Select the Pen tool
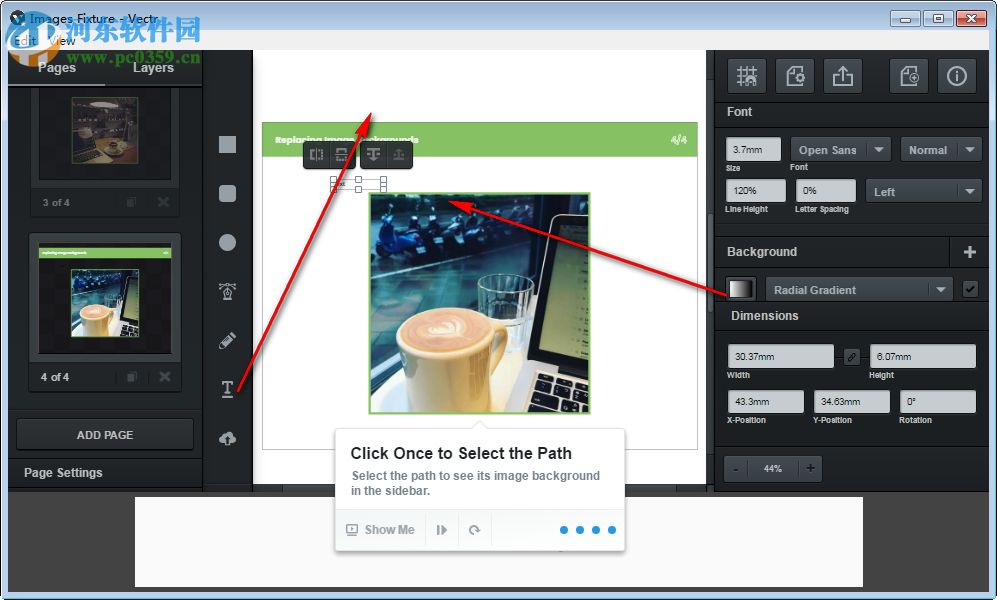This screenshot has width=997, height=600. (227, 291)
